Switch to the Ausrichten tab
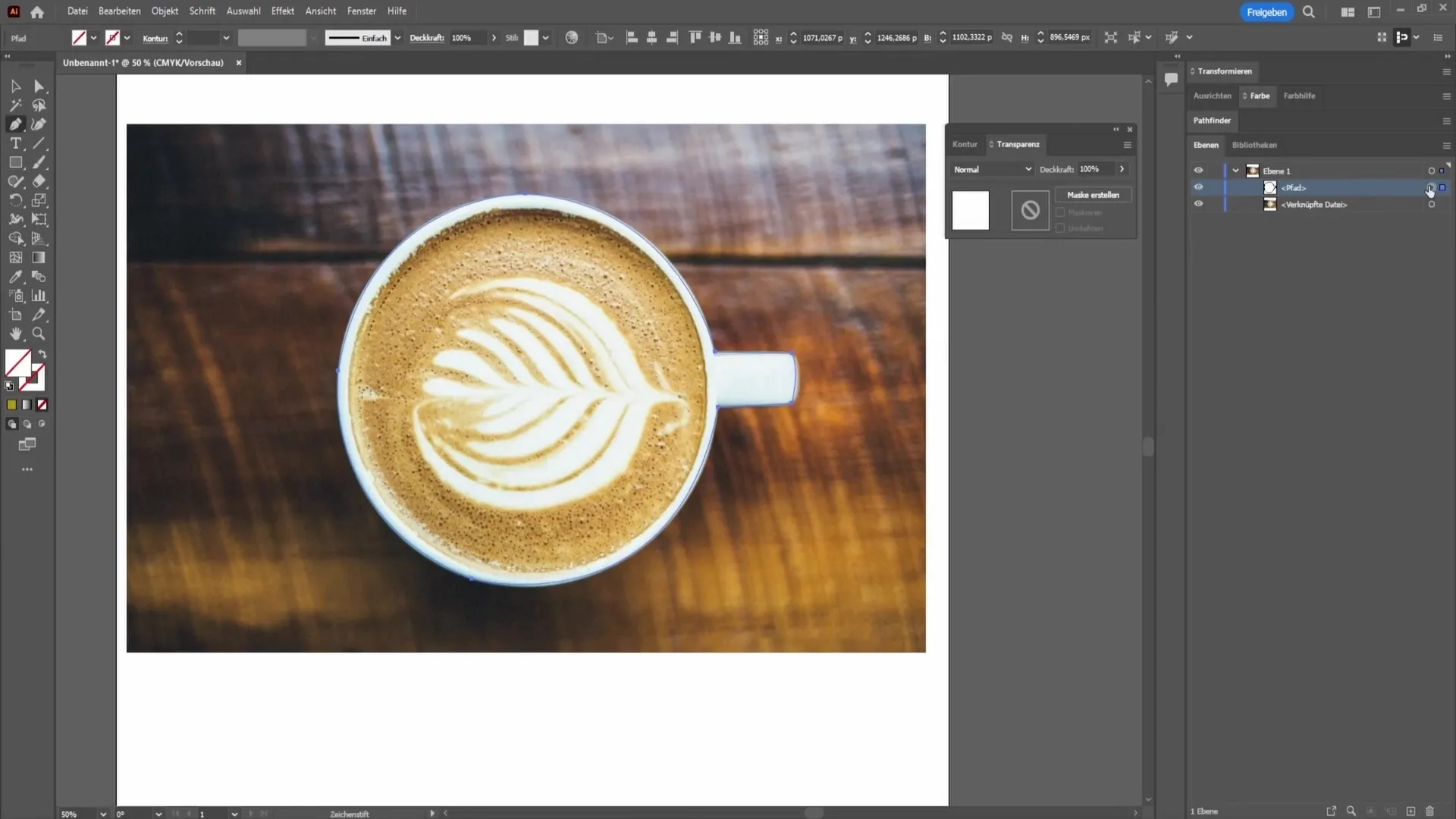1456x819 pixels. pyautogui.click(x=1212, y=96)
